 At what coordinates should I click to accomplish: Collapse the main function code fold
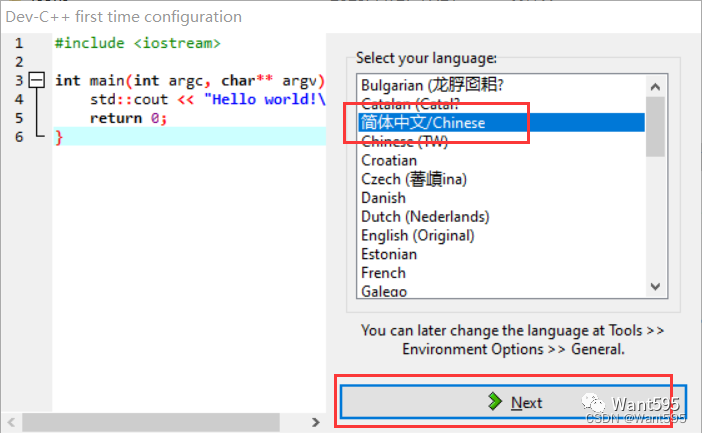point(37,80)
